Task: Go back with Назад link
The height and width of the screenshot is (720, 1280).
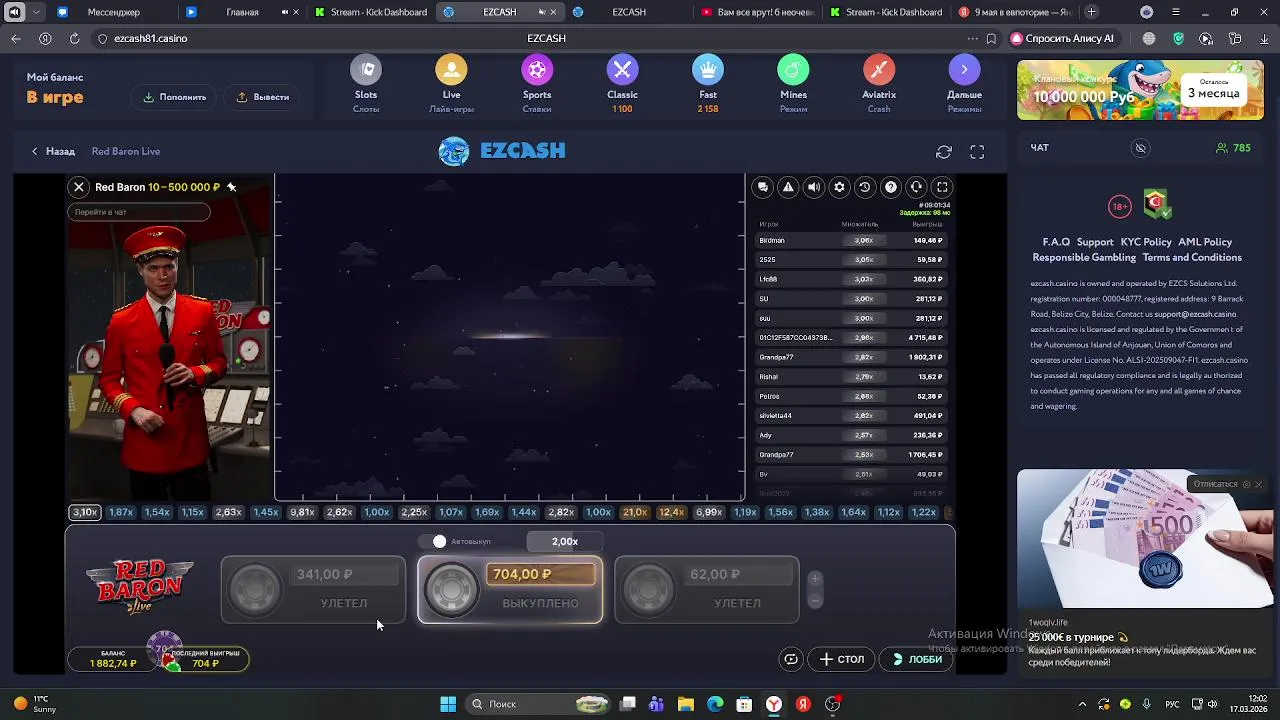Action: point(53,152)
